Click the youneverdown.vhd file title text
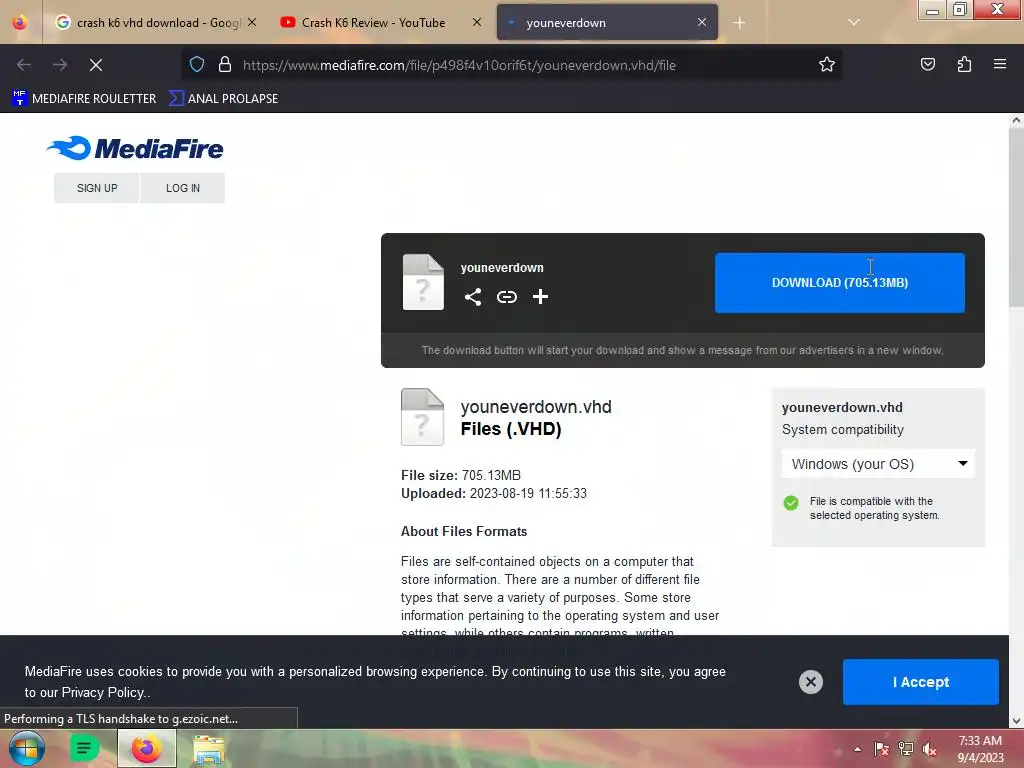 coord(536,407)
